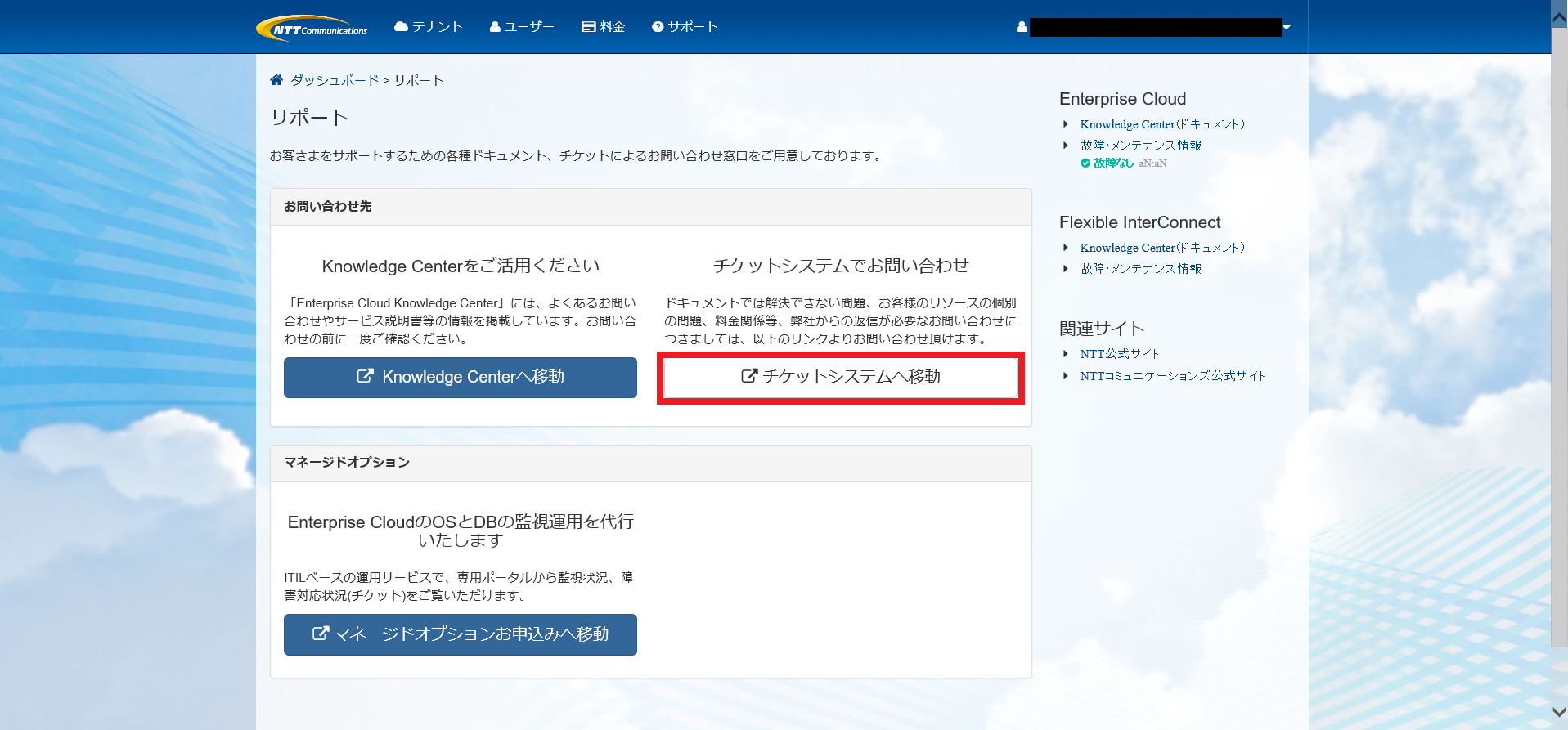Open Enterprise Cloud Knowledge Center document link
1568x730 pixels.
point(1161,124)
